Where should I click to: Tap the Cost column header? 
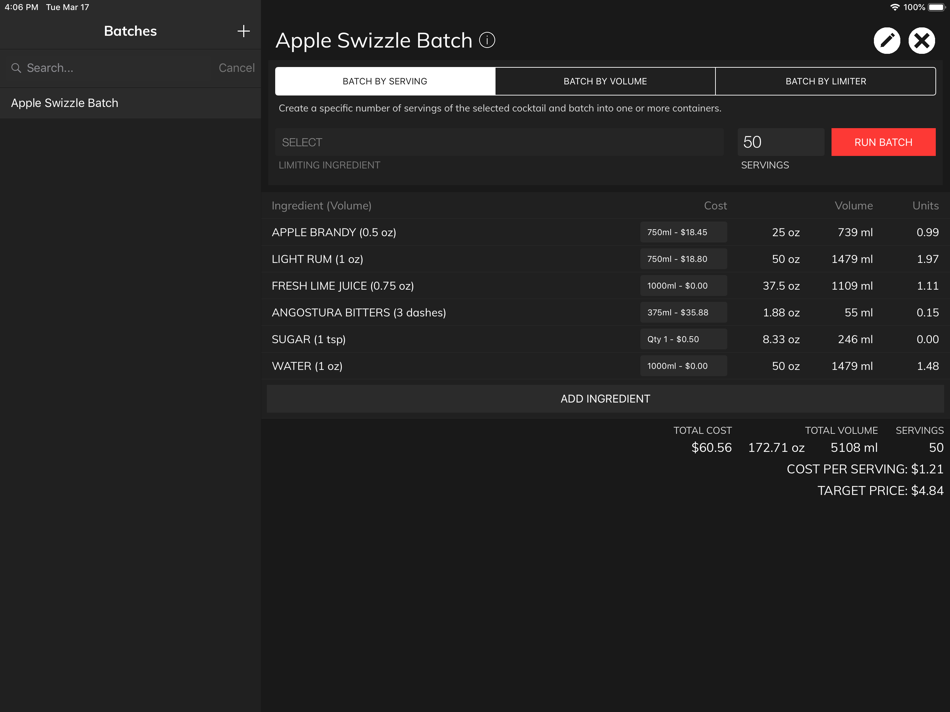[x=716, y=205]
